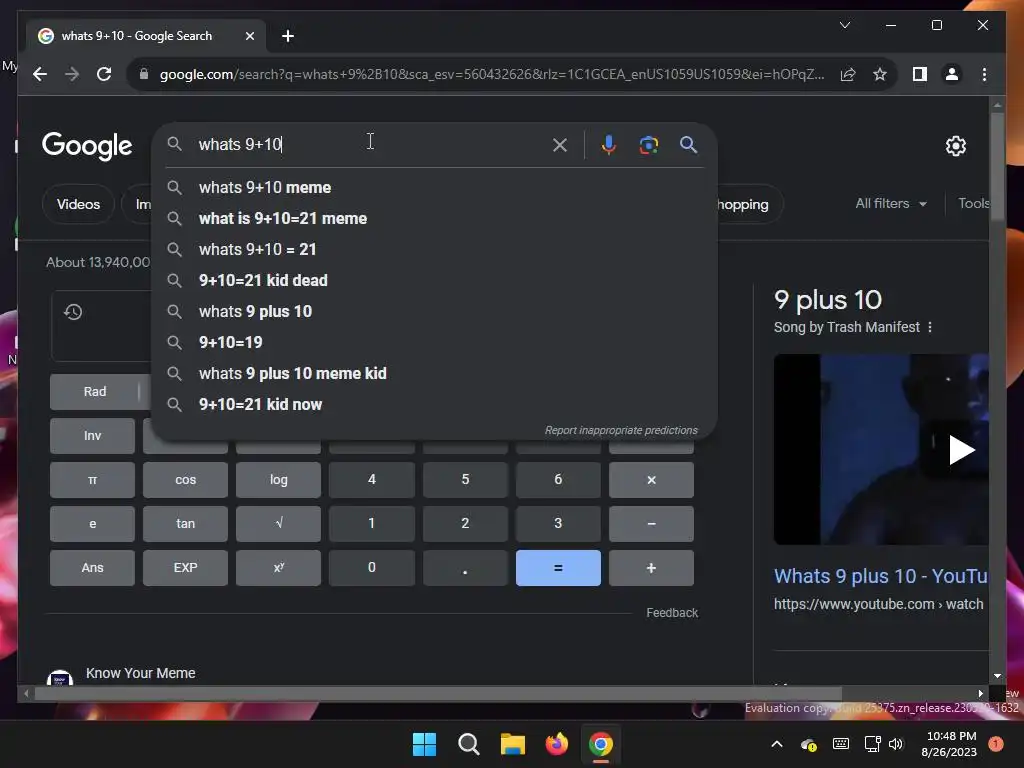Click the browser forward arrow
Screen dimensions: 1024x768
point(72,74)
